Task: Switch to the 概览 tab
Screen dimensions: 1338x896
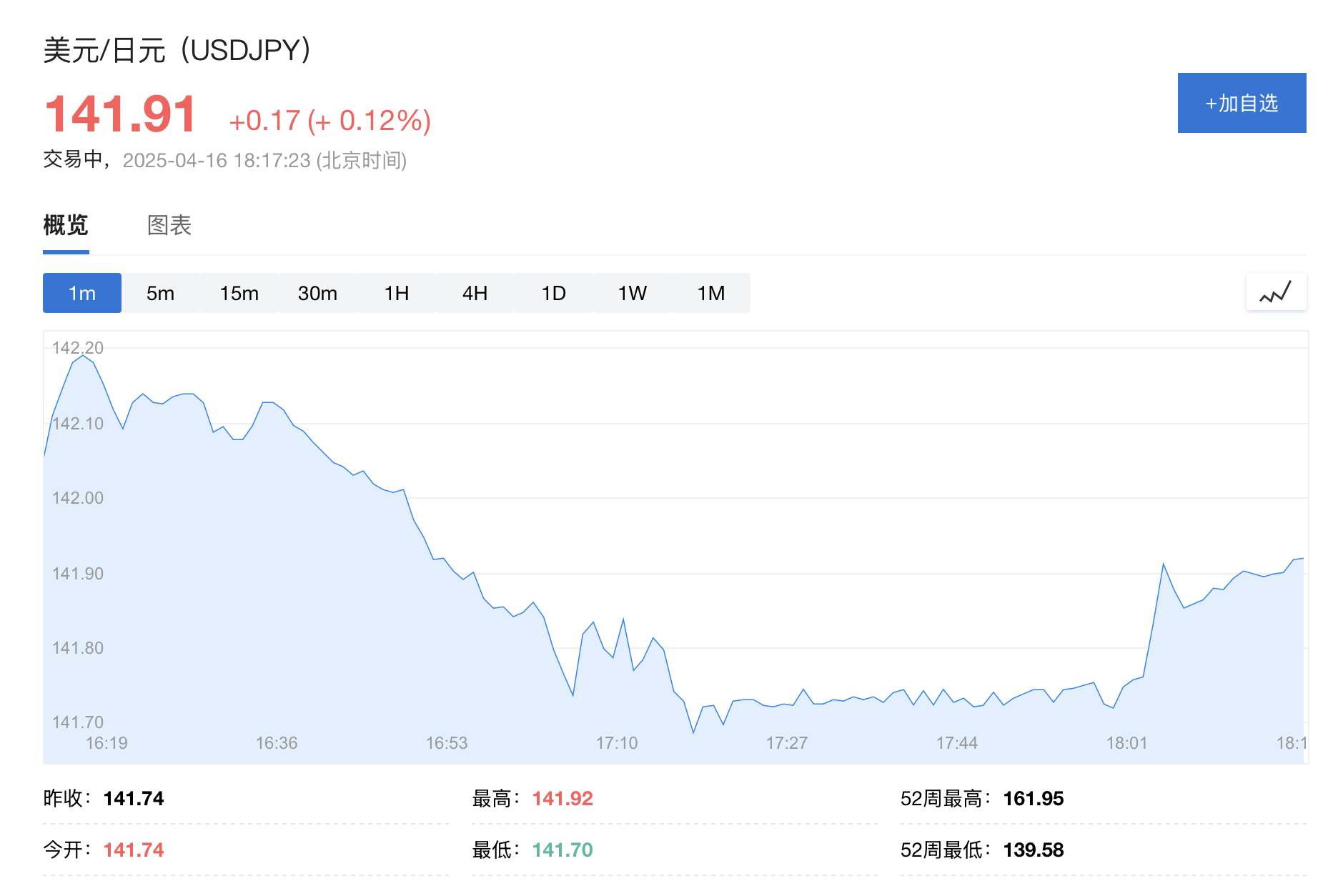Action: tap(66, 225)
